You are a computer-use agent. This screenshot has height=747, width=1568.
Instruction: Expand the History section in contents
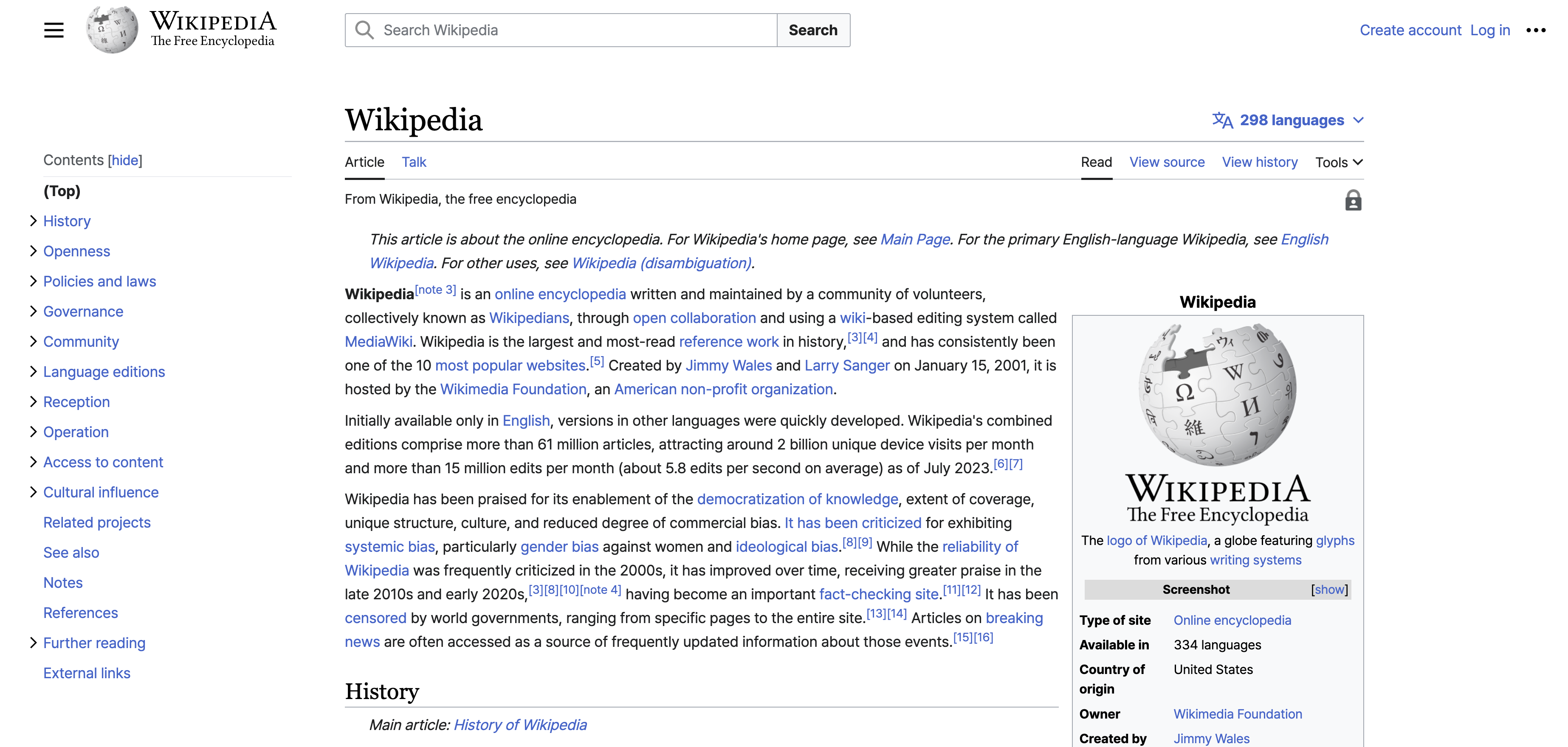34,221
